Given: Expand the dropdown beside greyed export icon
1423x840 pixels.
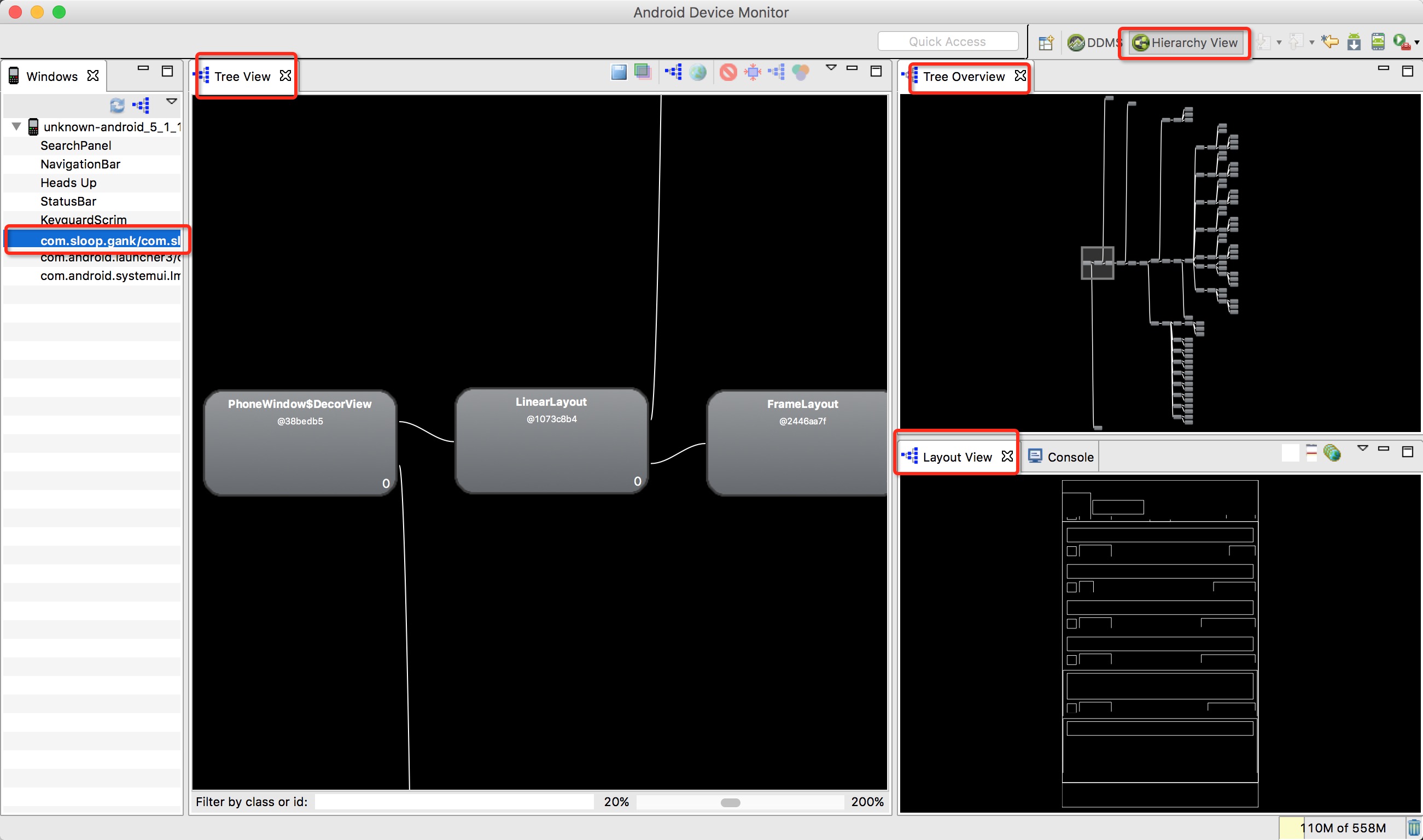Looking at the screenshot, I should tap(1312, 43).
